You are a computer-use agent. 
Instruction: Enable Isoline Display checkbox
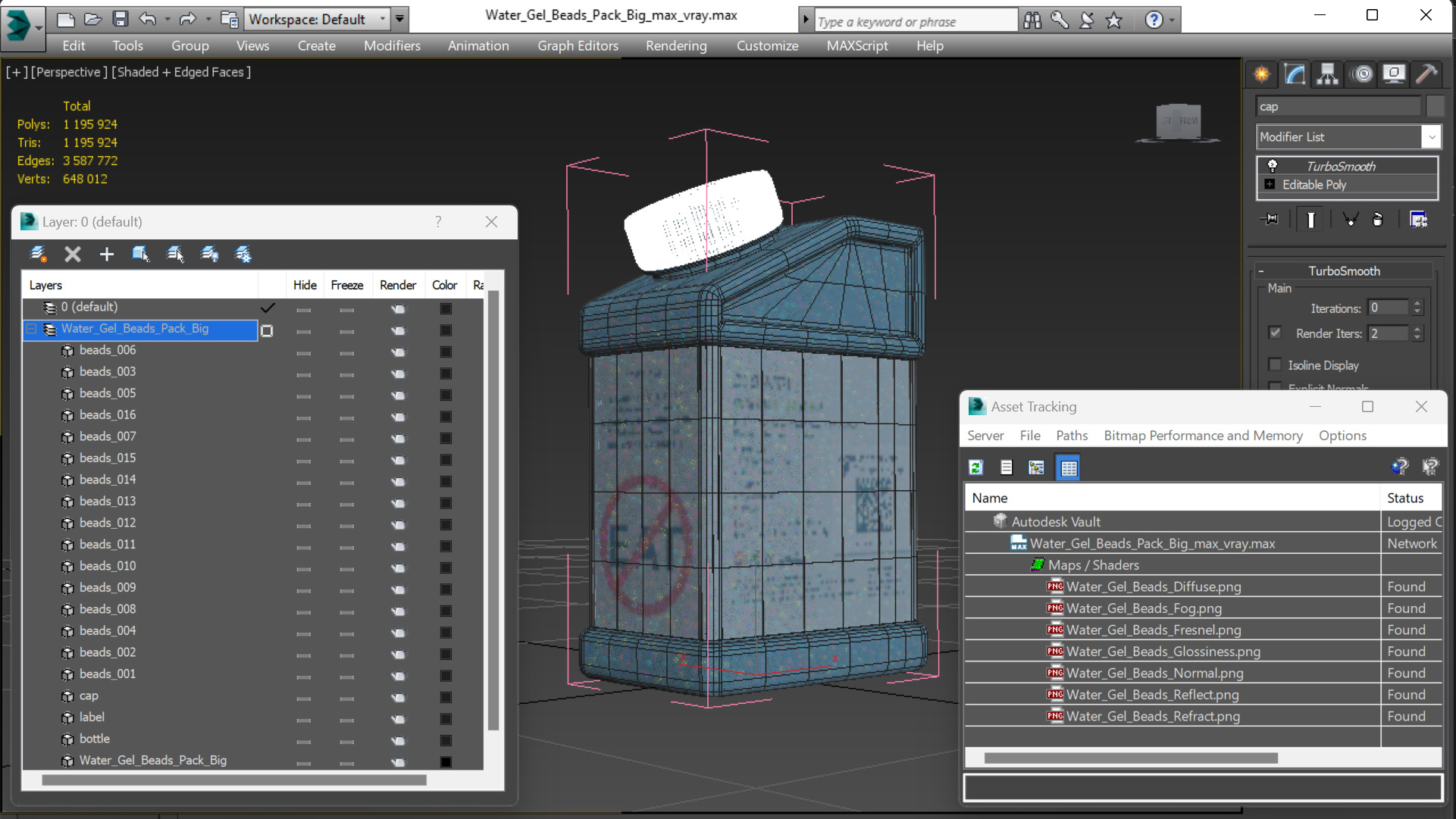1275,364
